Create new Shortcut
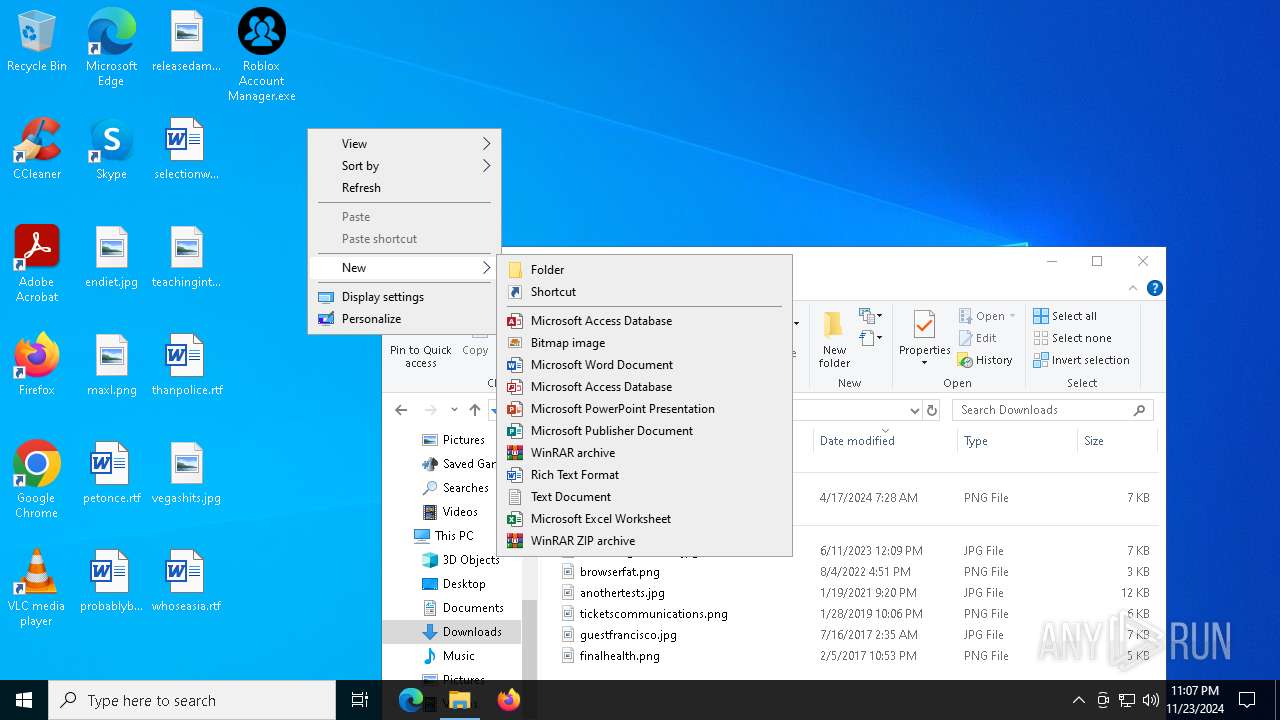Image resolution: width=1280 pixels, height=720 pixels. 645,292
